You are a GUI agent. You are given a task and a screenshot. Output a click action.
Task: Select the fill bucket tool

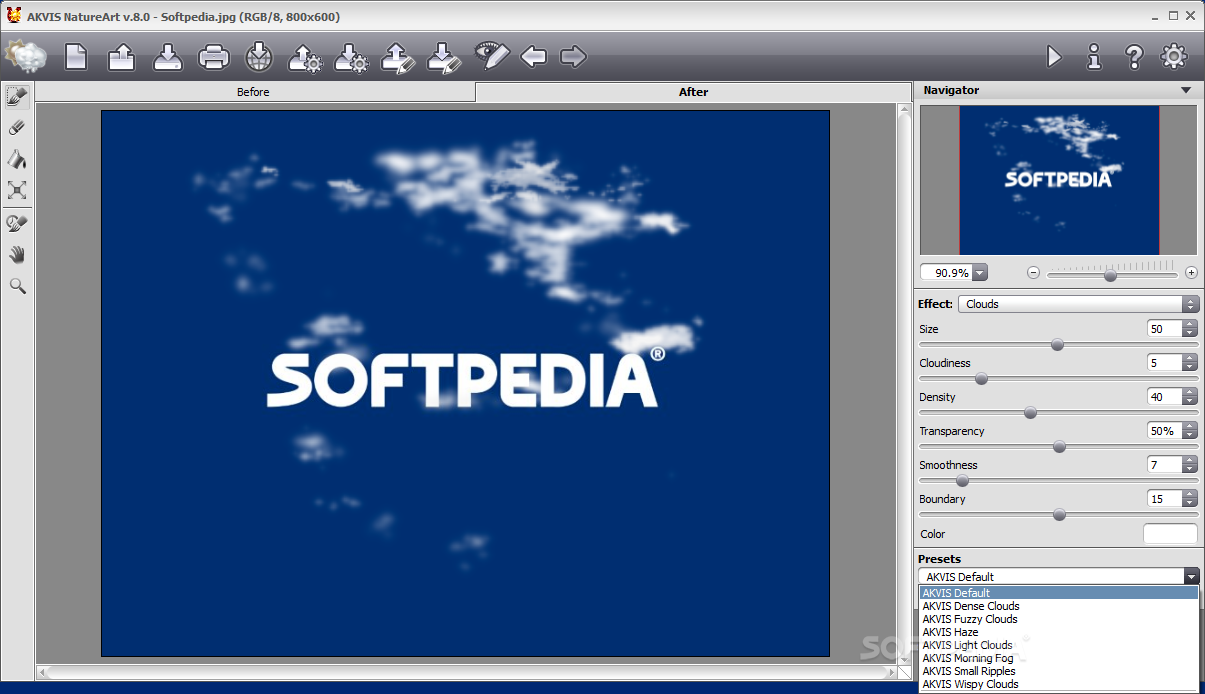point(17,159)
